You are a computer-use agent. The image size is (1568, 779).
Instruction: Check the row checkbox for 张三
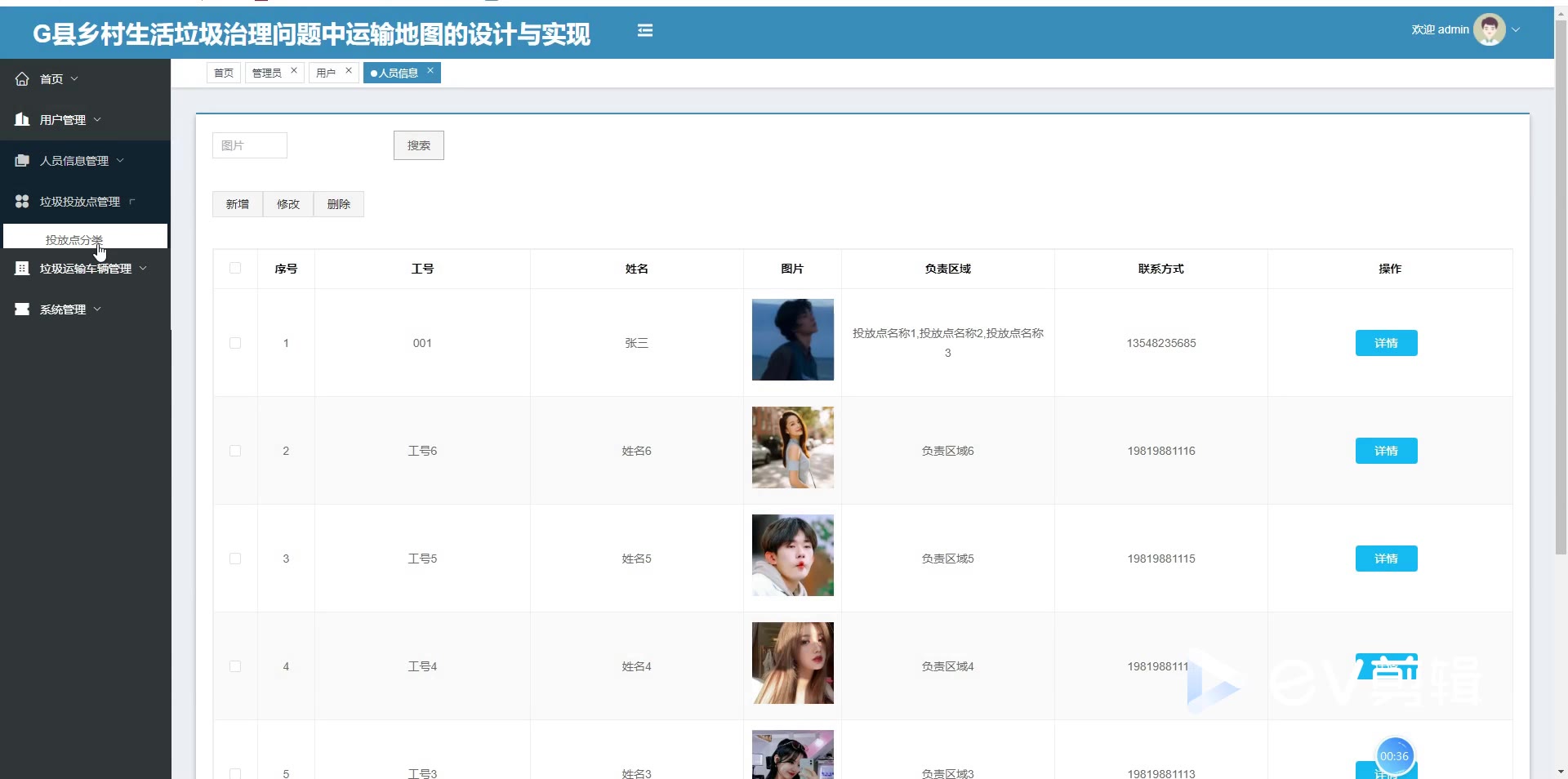235,343
